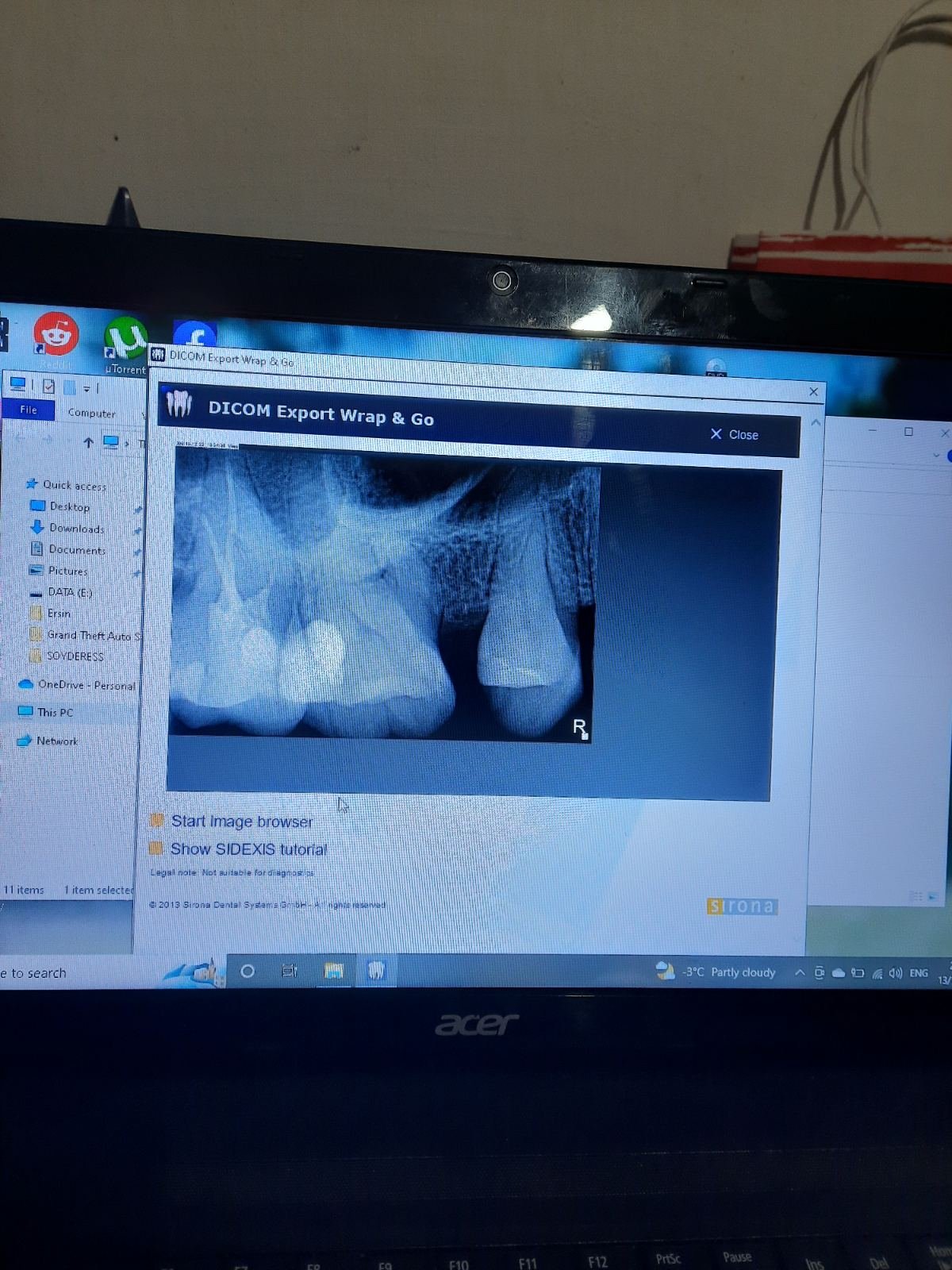
Task: Open Downloads folder in navigation pane
Action: pos(67,528)
